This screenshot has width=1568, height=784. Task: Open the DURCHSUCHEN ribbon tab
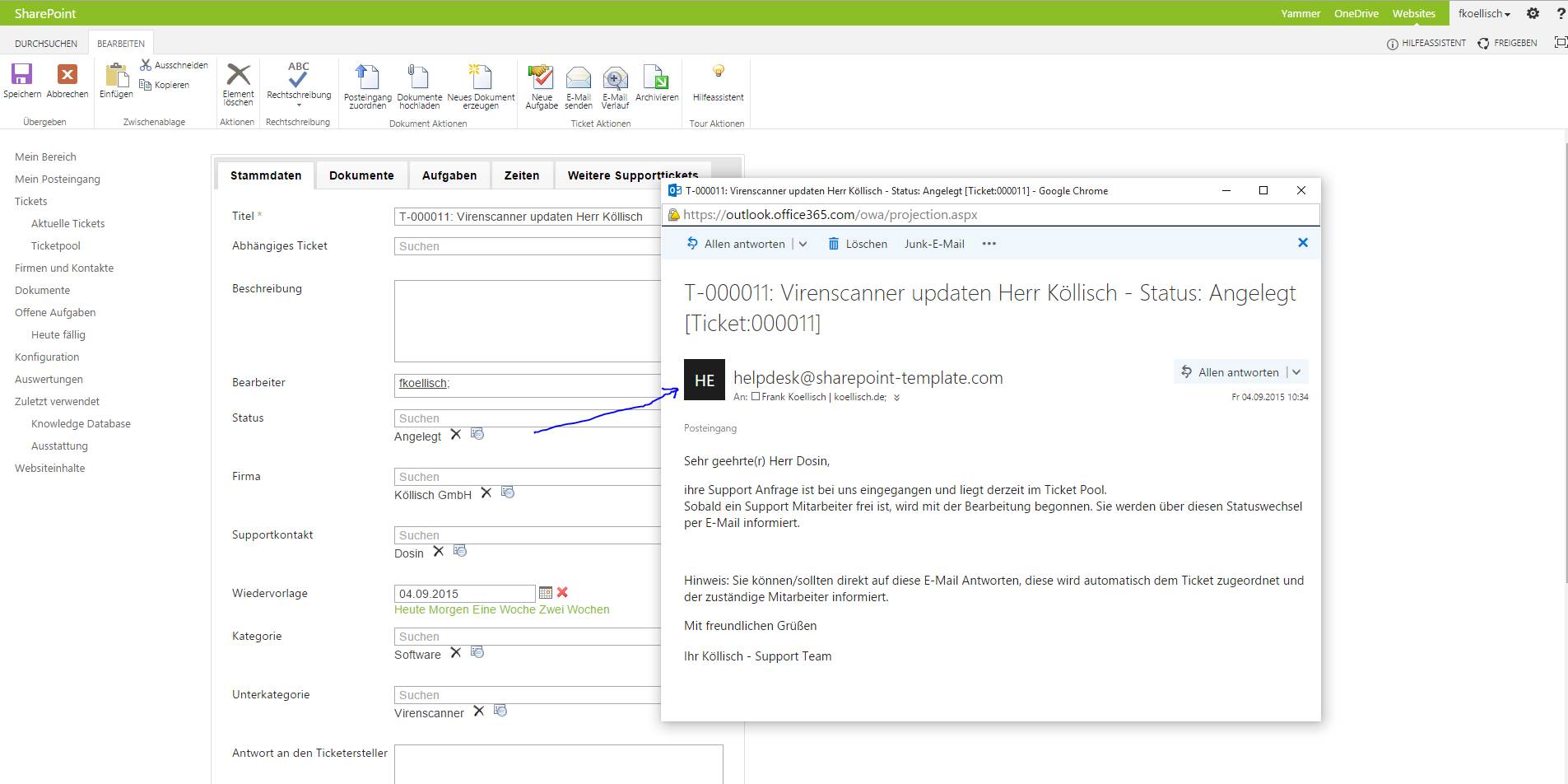(x=46, y=44)
